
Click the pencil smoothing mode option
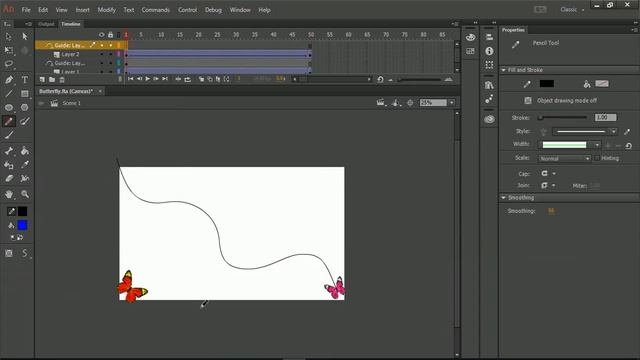tap(24, 253)
